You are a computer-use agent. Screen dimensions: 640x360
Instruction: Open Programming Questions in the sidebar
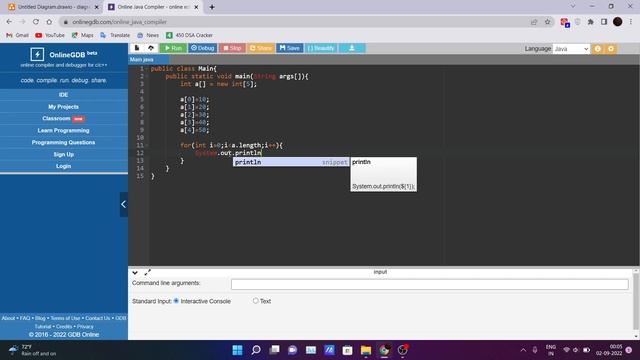pos(63,142)
